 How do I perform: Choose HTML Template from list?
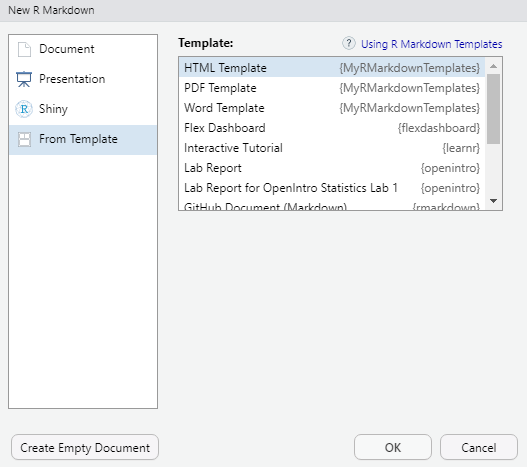(x=332, y=68)
